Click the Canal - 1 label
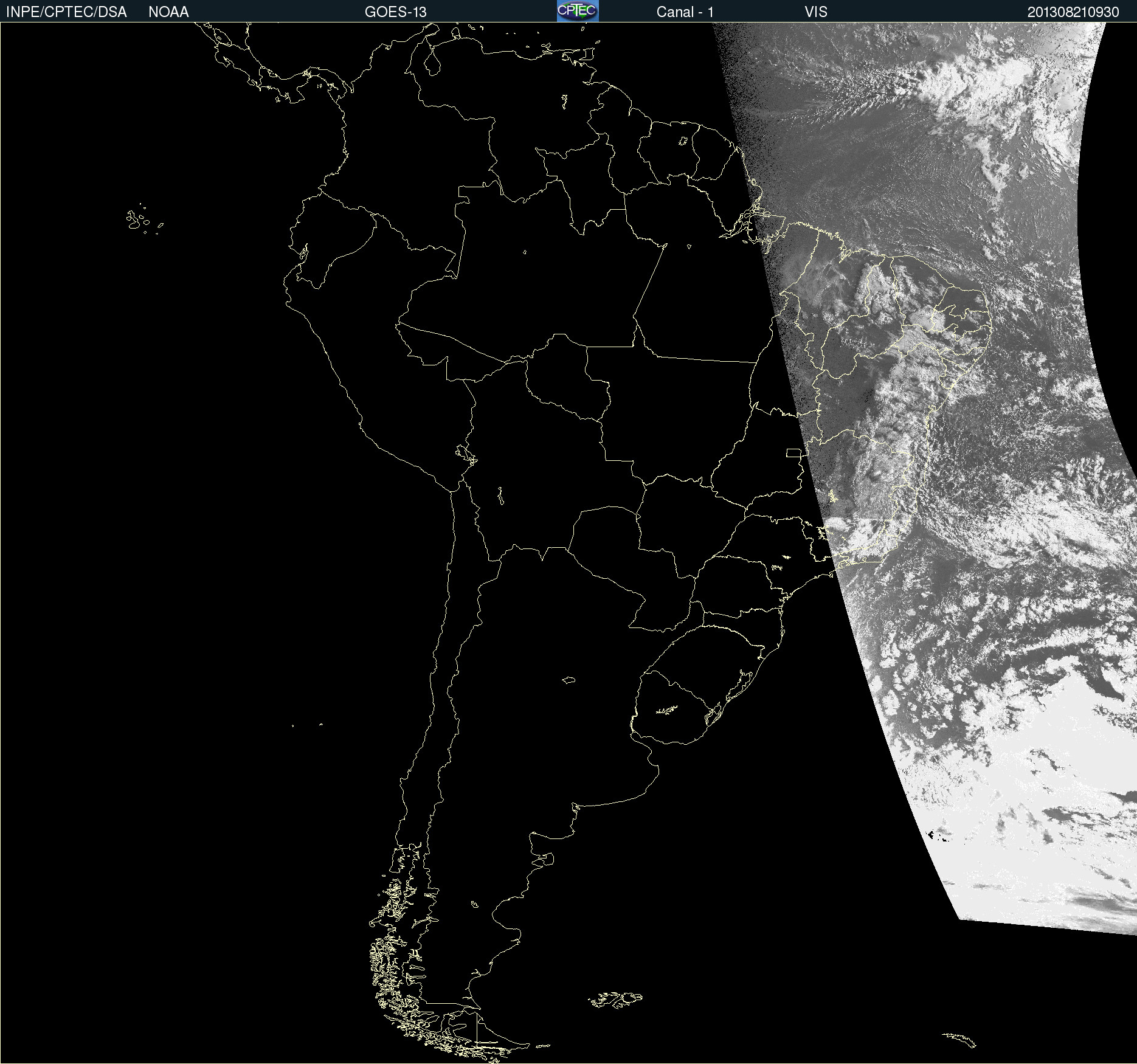Image resolution: width=1137 pixels, height=1064 pixels. pos(685,12)
